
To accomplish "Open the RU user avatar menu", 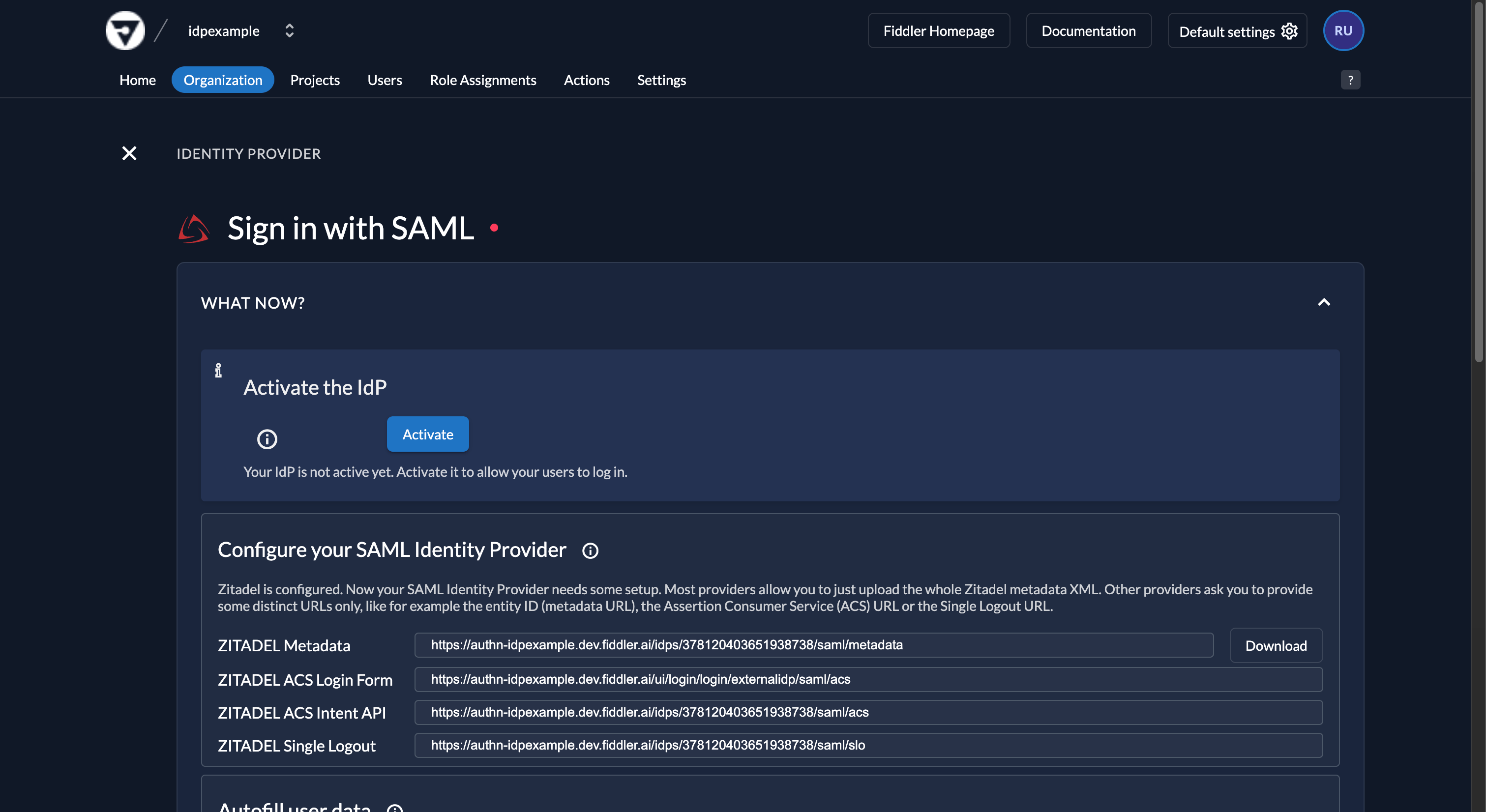I will coord(1343,30).
